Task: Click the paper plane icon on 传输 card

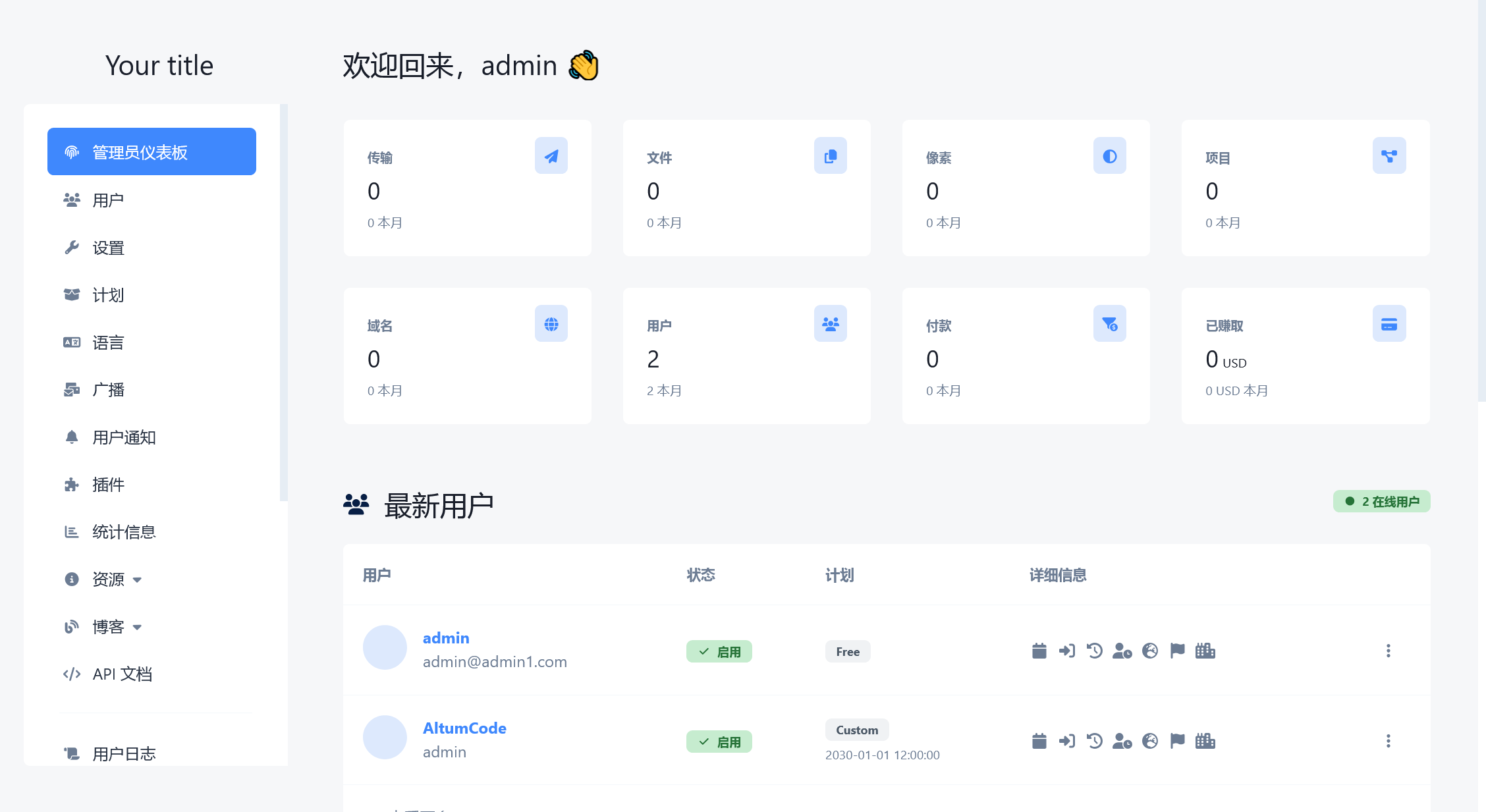Action: click(551, 156)
